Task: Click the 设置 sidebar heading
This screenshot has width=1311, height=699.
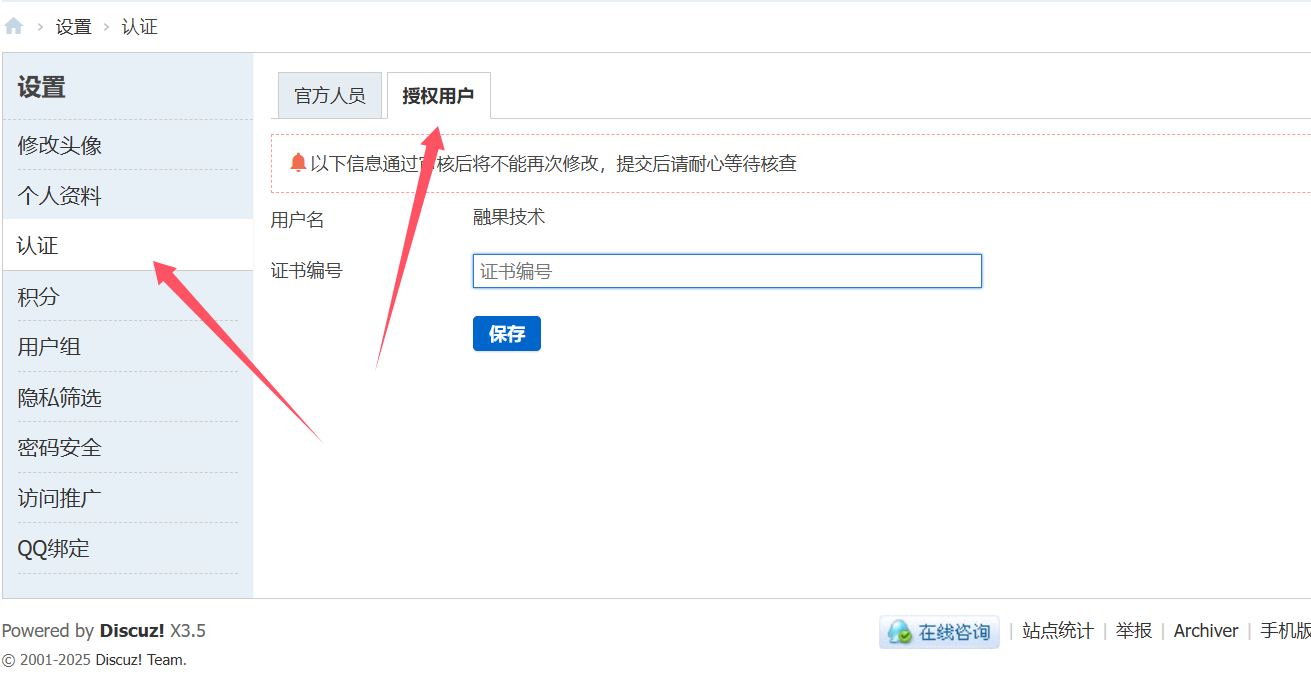Action: pos(41,87)
